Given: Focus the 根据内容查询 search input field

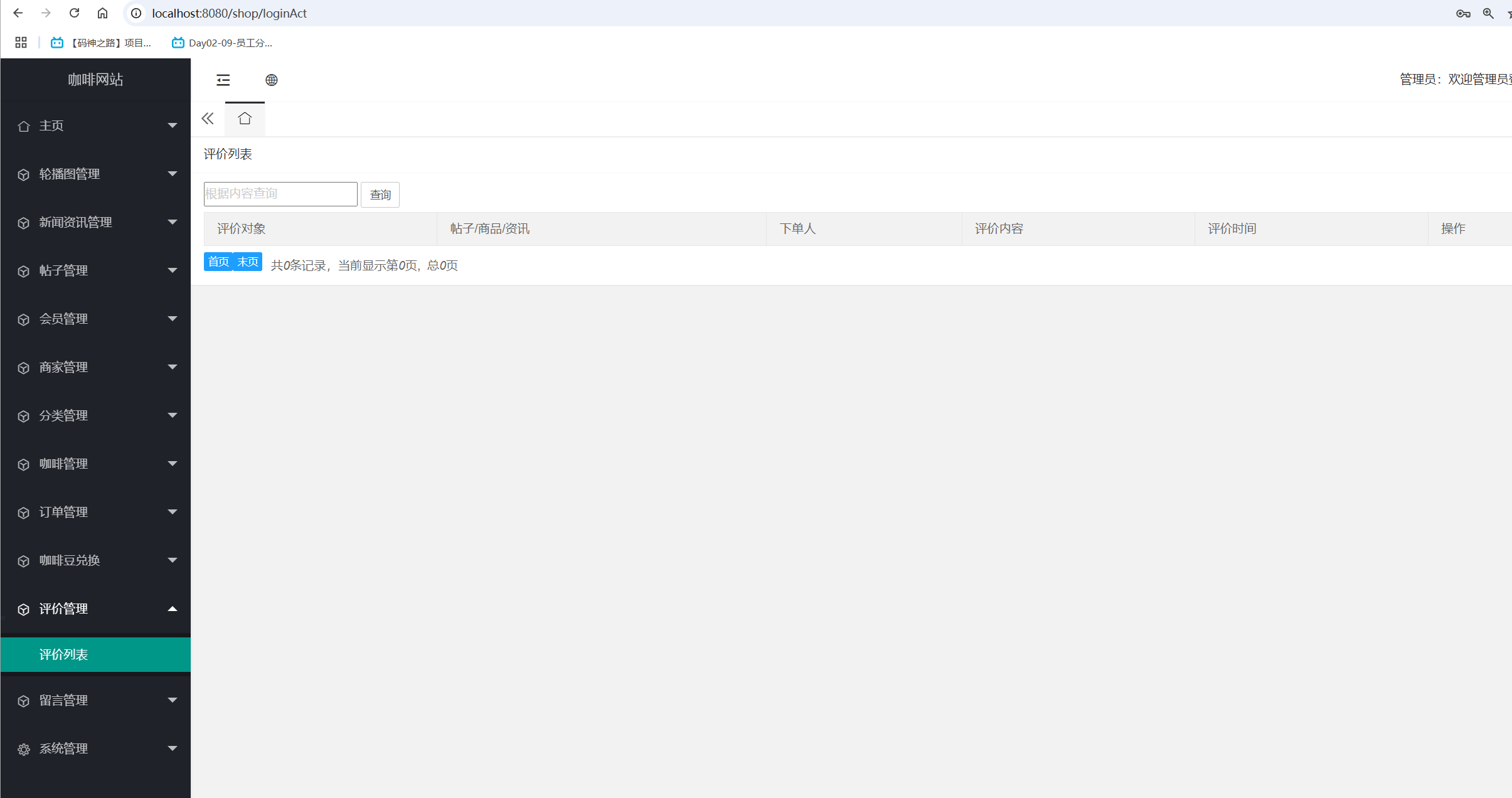Looking at the screenshot, I should point(280,194).
